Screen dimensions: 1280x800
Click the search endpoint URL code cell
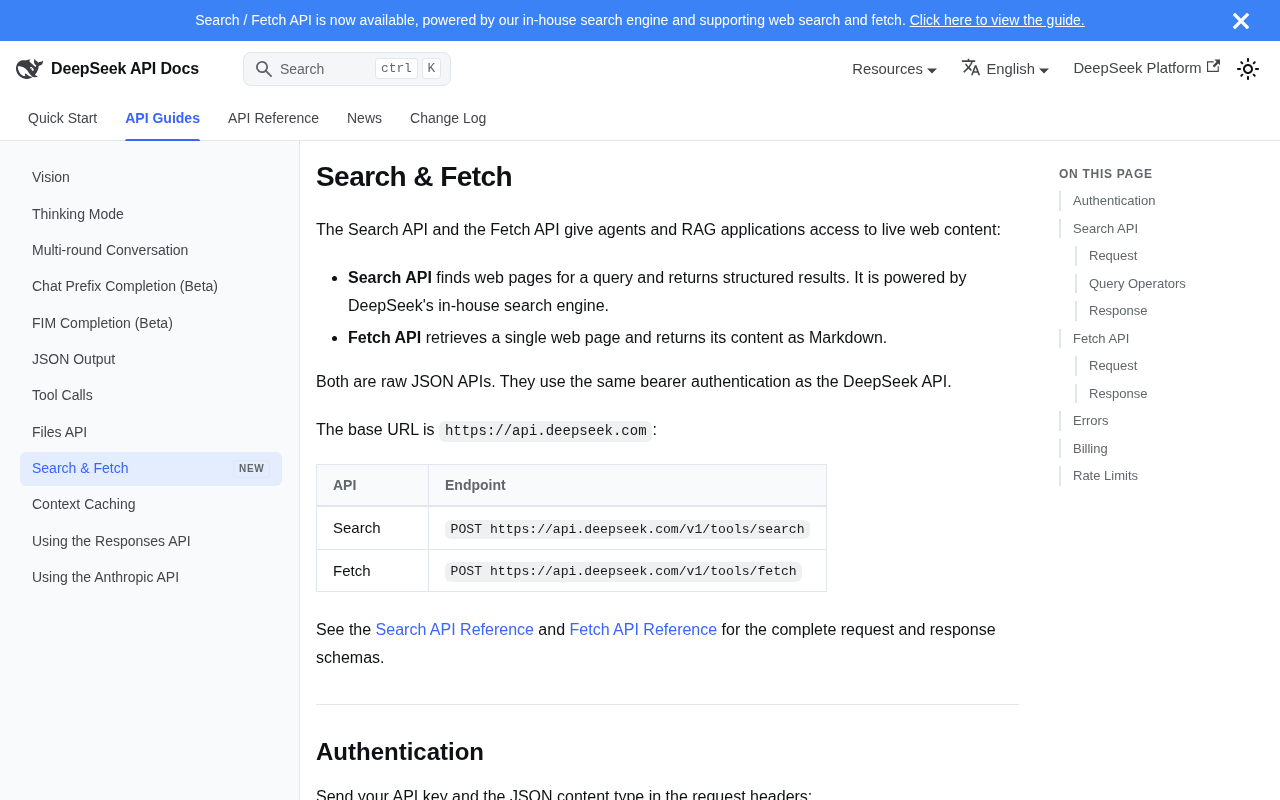click(x=627, y=529)
